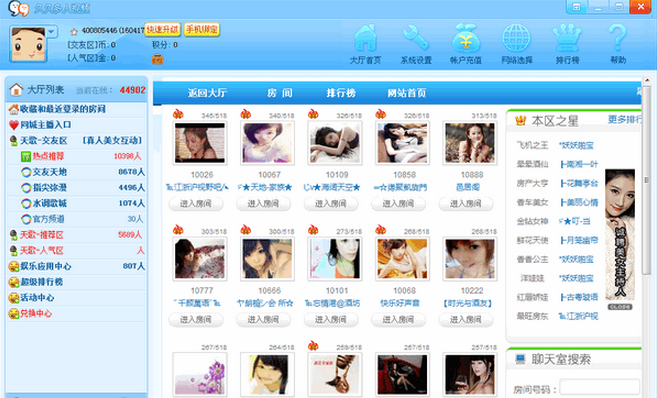Click 进入房间 under room 10858
Image resolution: width=657 pixels, height=398 pixels.
[x=398, y=204]
